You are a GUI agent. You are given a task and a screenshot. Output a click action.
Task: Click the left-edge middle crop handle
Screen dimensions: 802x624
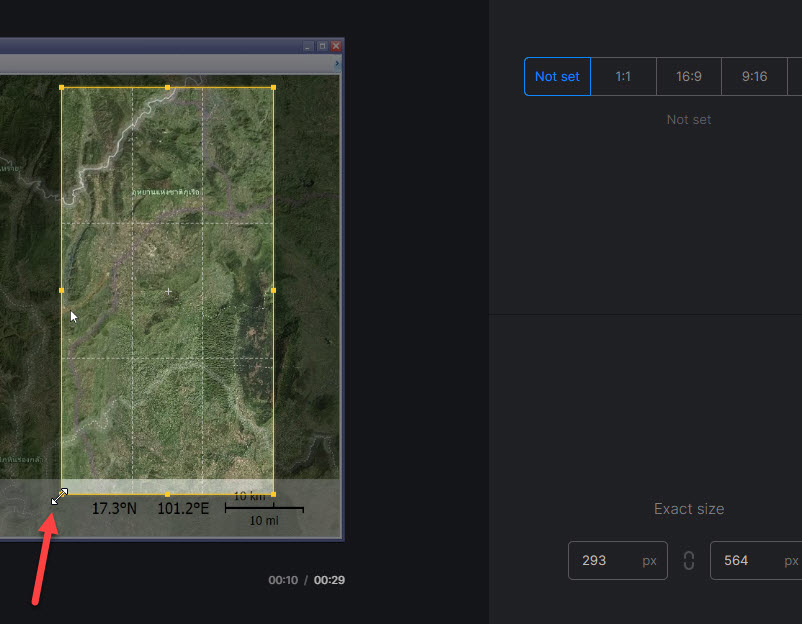(x=63, y=290)
